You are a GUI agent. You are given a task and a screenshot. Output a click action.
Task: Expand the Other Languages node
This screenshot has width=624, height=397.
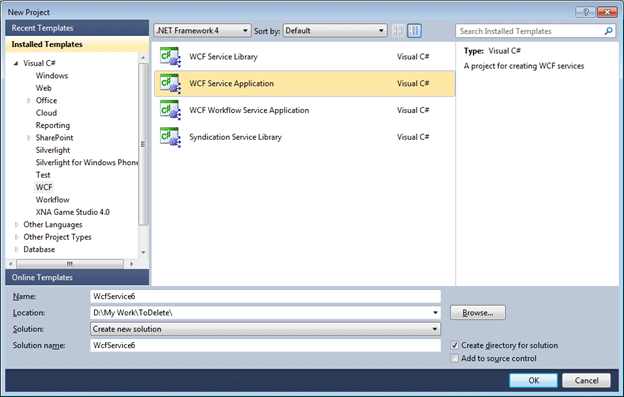point(16,225)
